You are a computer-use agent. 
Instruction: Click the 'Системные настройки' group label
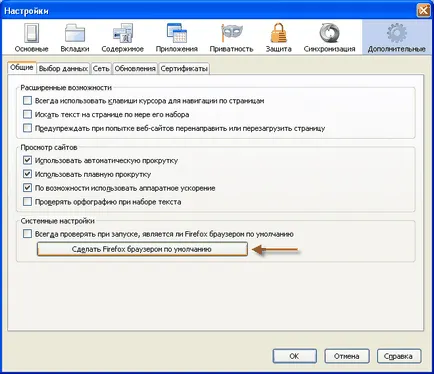click(57, 221)
